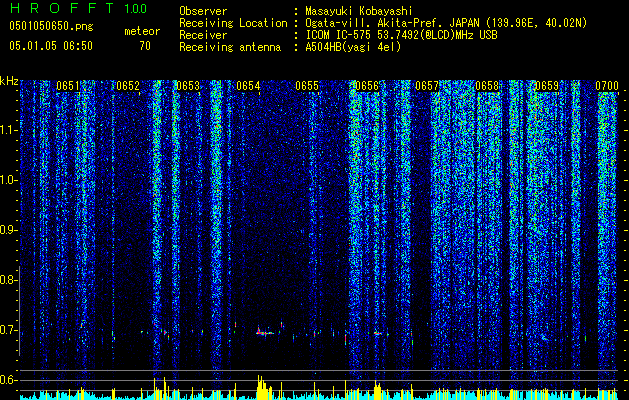
Task: Click the 0658 time marker
Action: pos(487,86)
